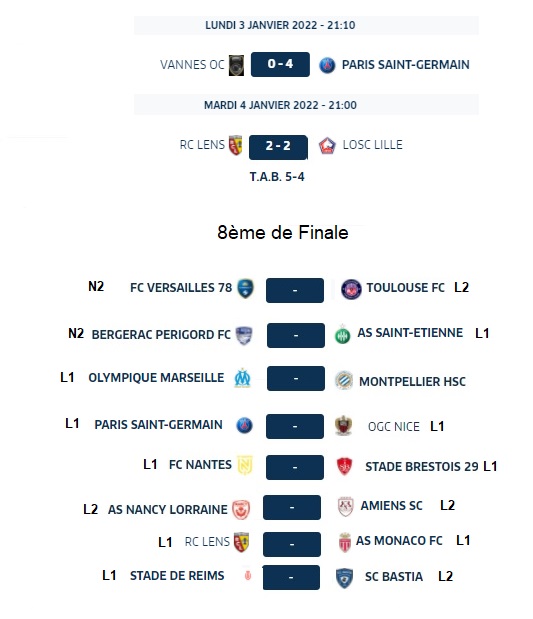533x619 pixels.
Task: Select the AS Nancy Lorraine team name
Action: click(x=168, y=510)
